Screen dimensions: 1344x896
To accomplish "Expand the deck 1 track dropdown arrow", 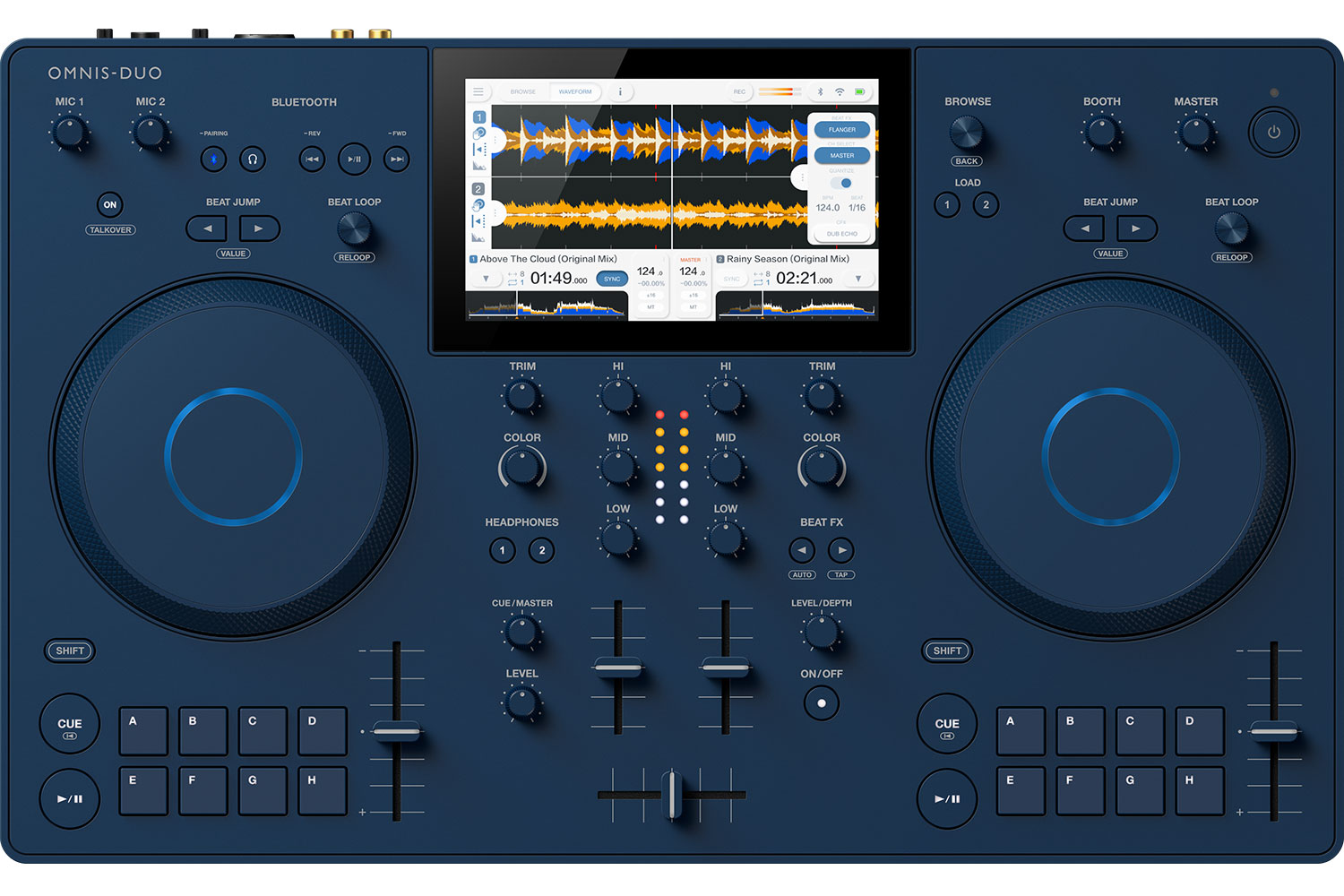I will click(487, 279).
